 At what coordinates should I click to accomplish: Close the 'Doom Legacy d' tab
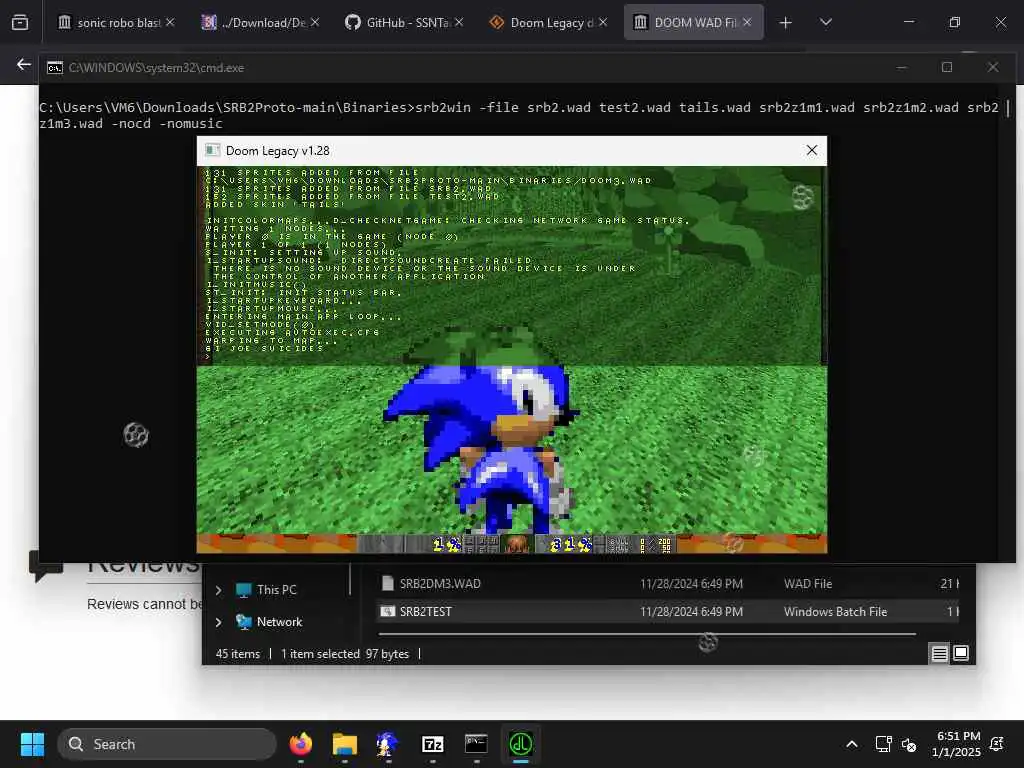(x=603, y=22)
